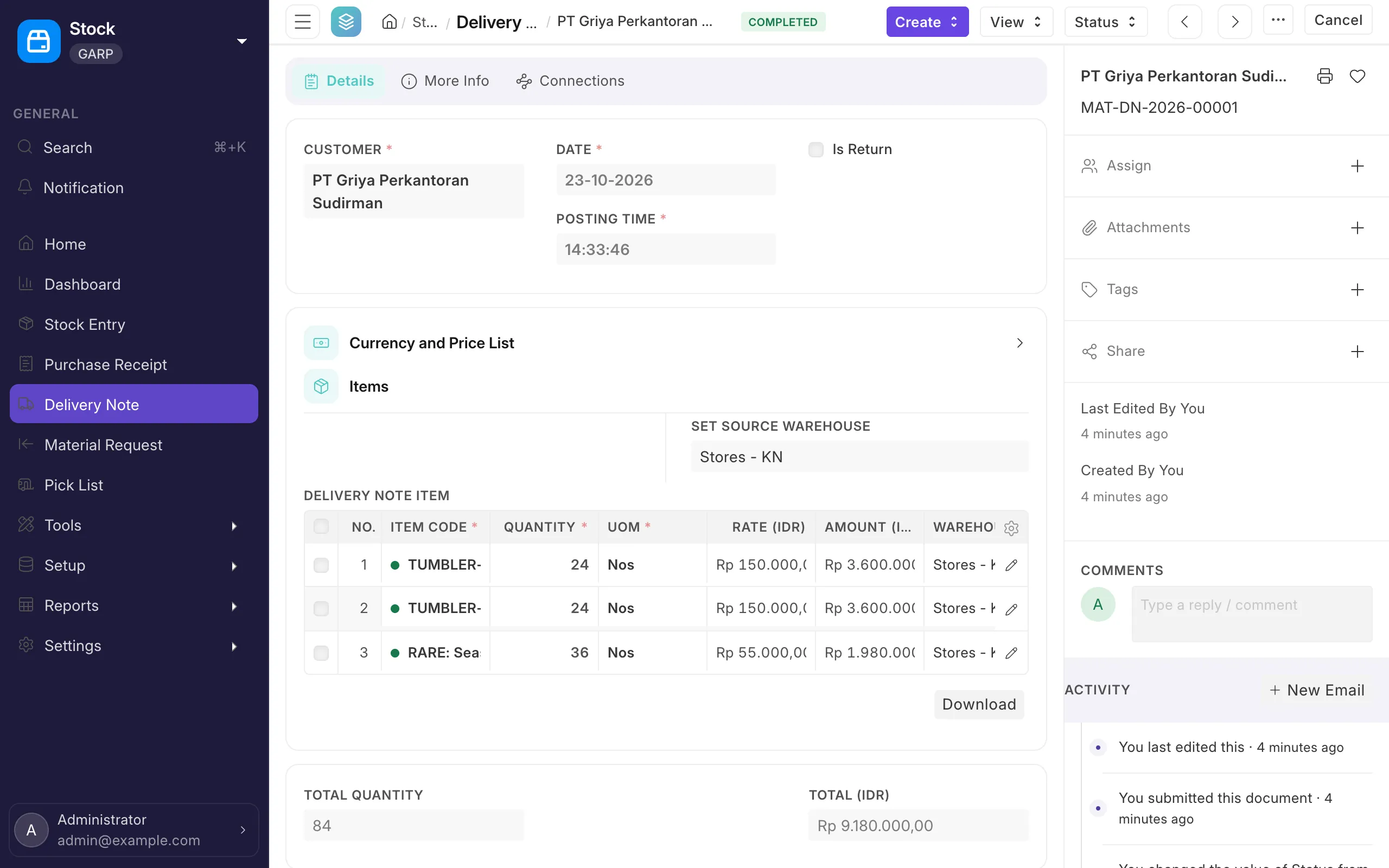Print the delivery note via printer icon
1389x868 pixels.
point(1325,76)
